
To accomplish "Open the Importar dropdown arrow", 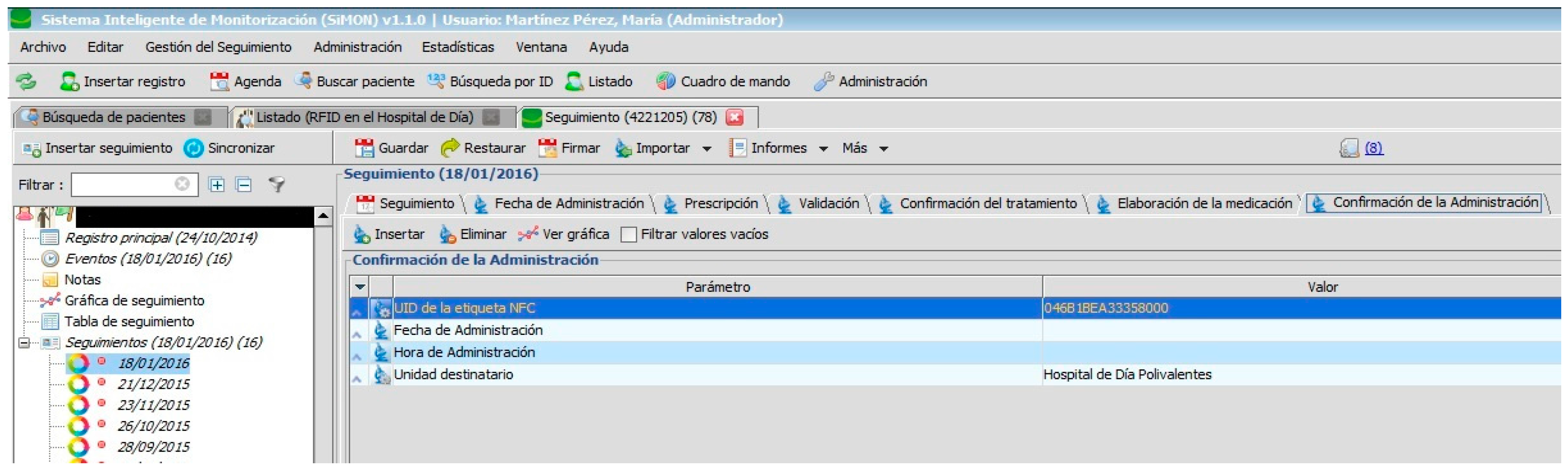I will tap(707, 149).
